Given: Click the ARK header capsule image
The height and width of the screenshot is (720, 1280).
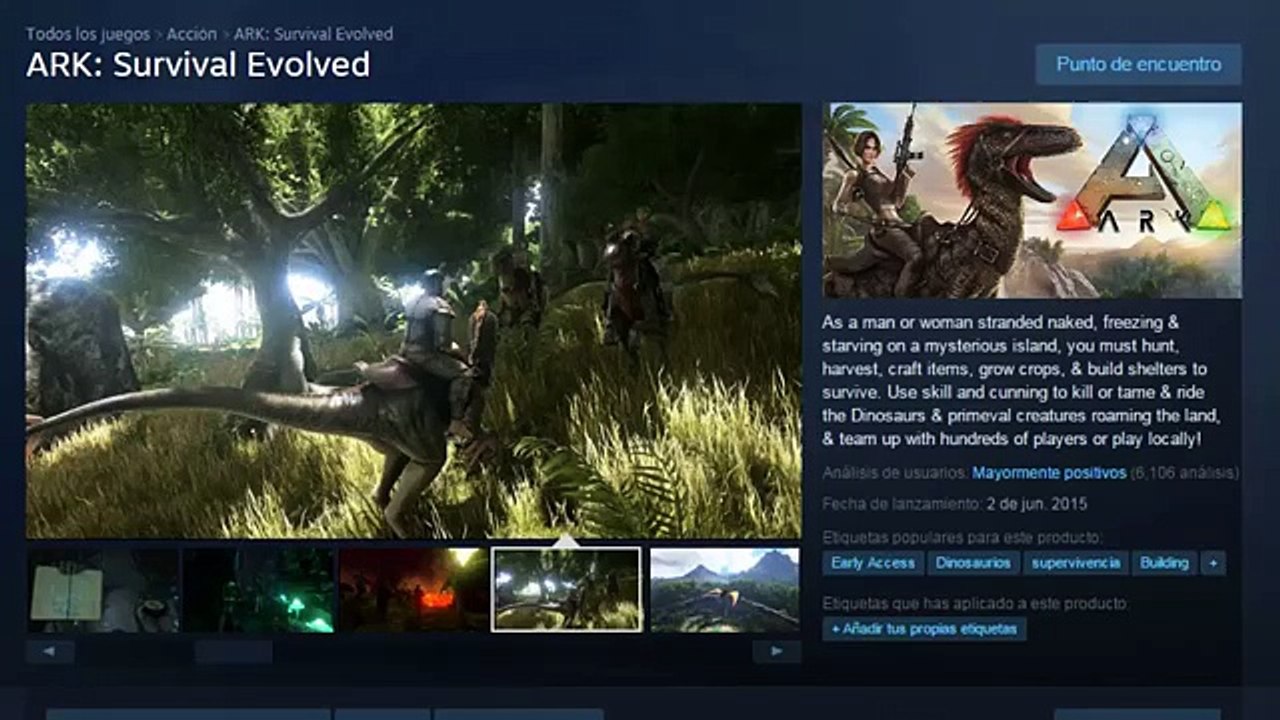Looking at the screenshot, I should (1032, 200).
